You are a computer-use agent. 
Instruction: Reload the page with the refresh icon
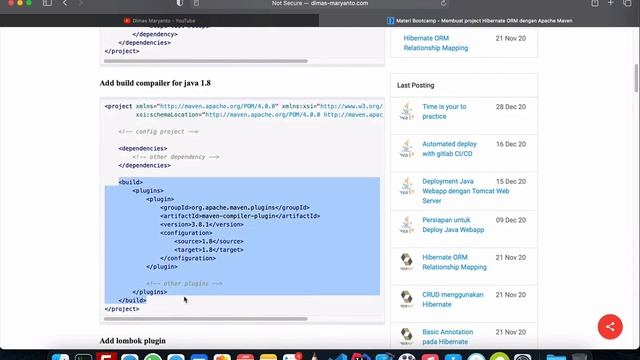click(x=444, y=3)
